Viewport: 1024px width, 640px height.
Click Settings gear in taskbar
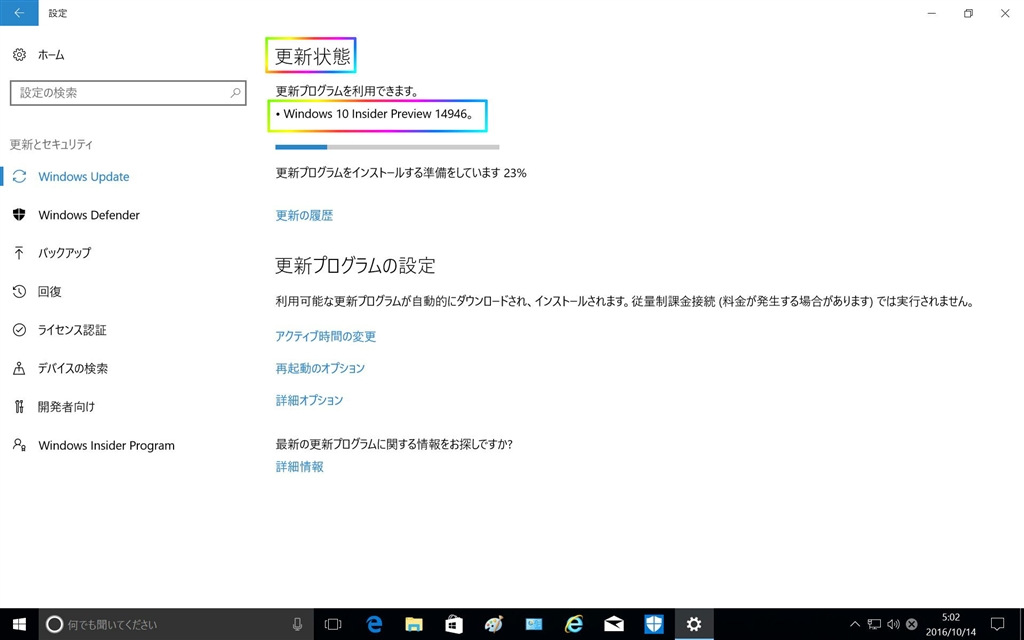pos(694,624)
